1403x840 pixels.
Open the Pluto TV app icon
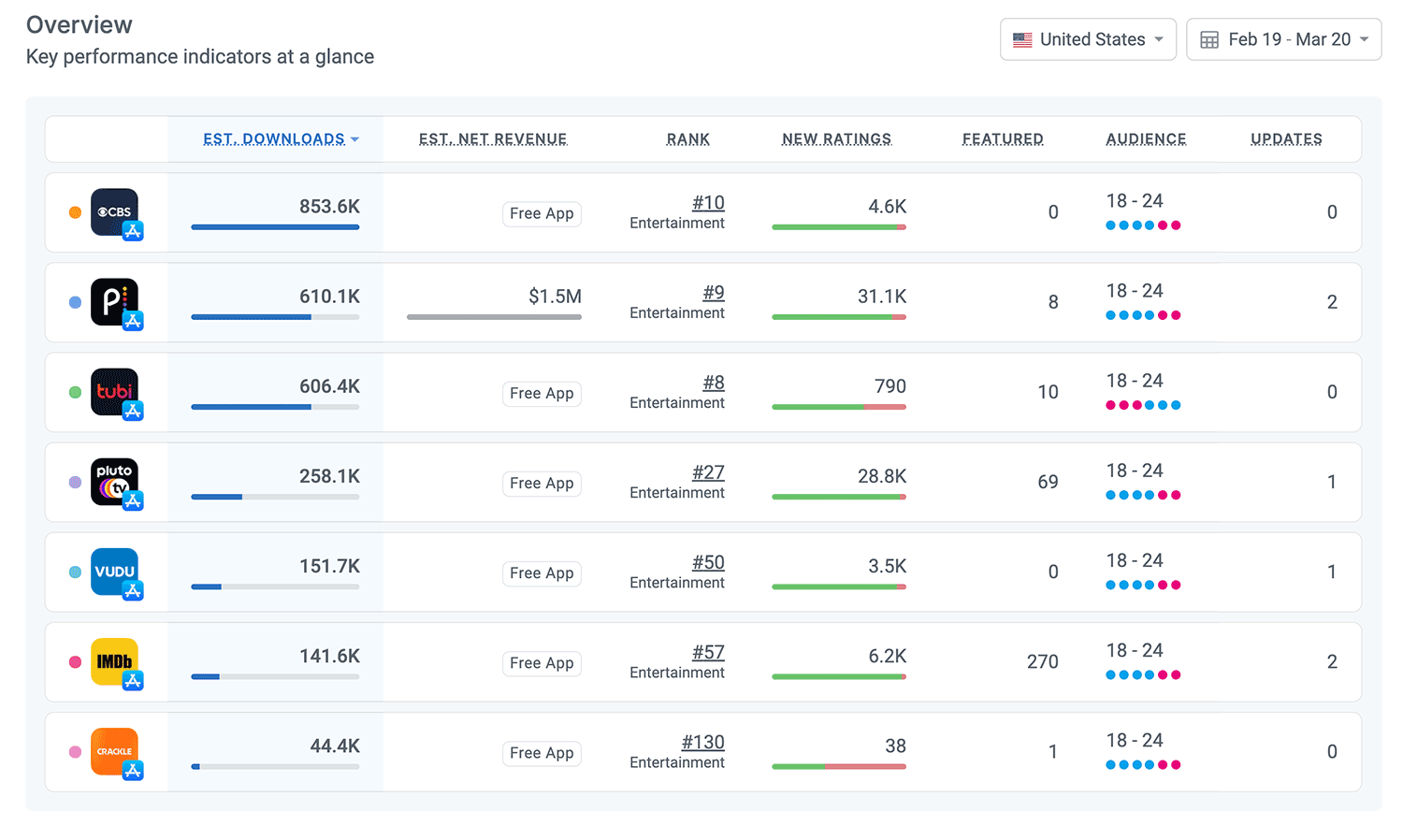click(115, 482)
